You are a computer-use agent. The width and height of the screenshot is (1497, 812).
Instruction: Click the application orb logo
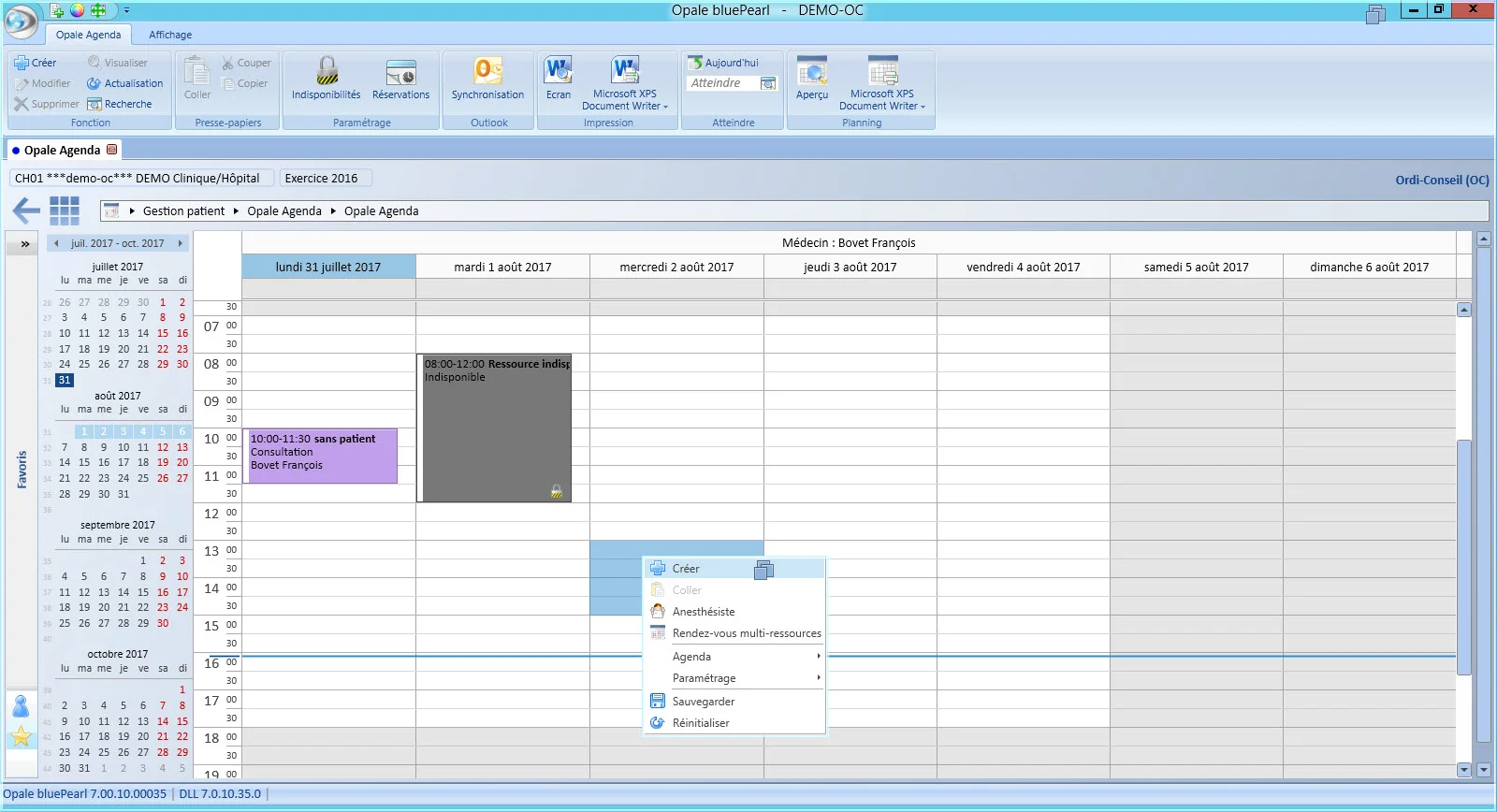(21, 21)
